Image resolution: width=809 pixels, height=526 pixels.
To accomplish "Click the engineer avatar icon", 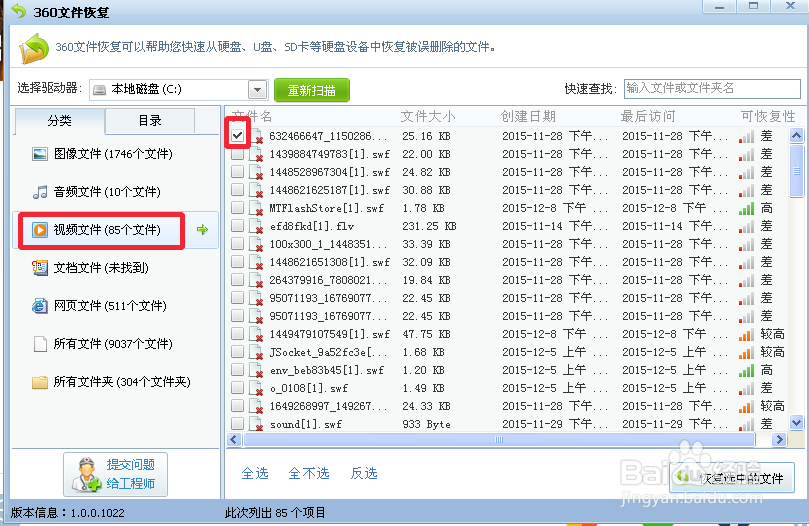I will (x=87, y=474).
